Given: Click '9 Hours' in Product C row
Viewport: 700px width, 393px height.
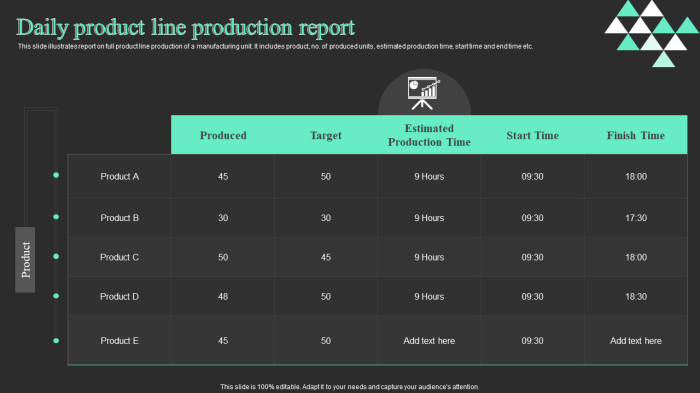Looking at the screenshot, I should tap(429, 257).
